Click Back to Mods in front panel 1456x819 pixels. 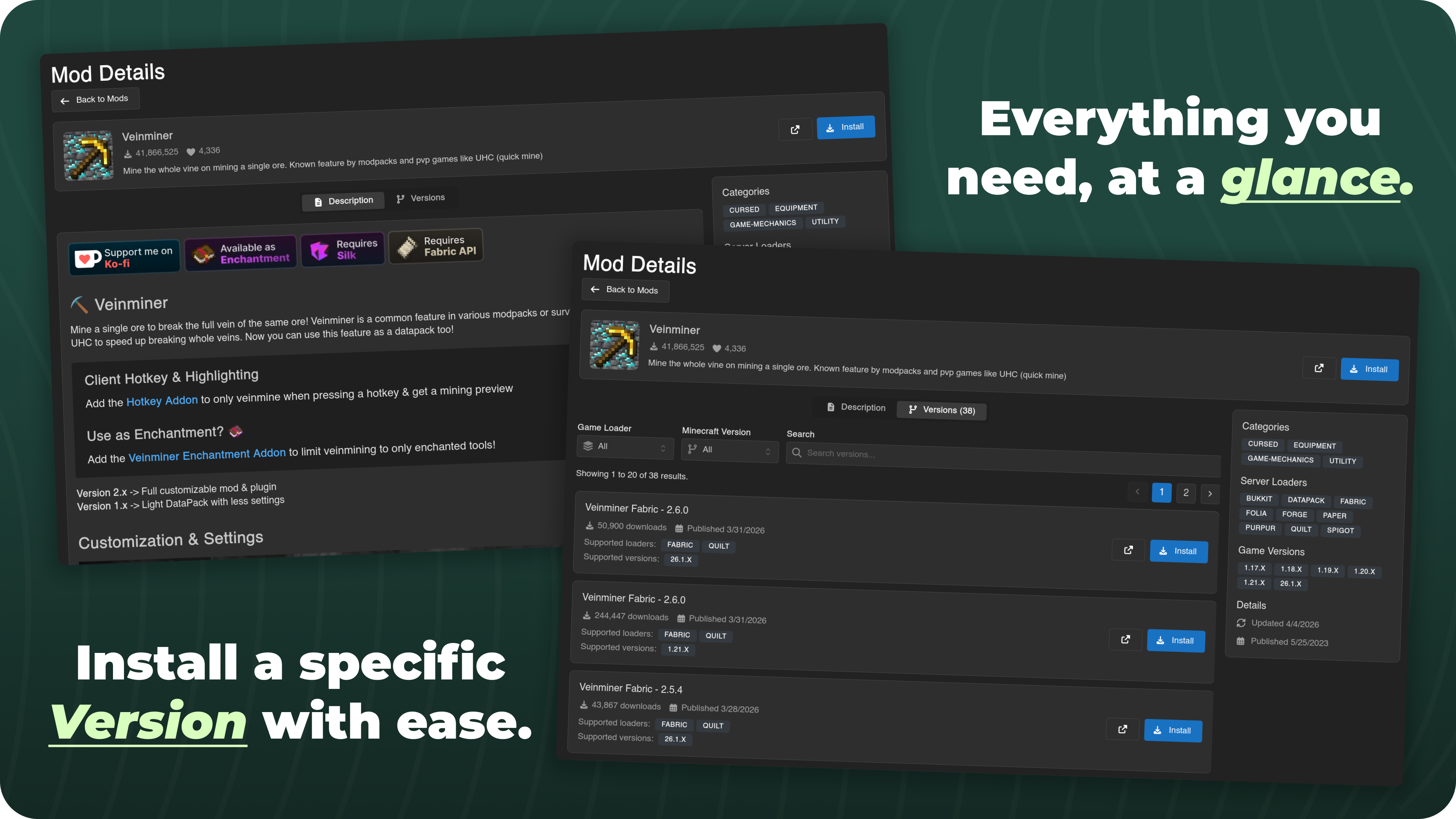(x=625, y=290)
